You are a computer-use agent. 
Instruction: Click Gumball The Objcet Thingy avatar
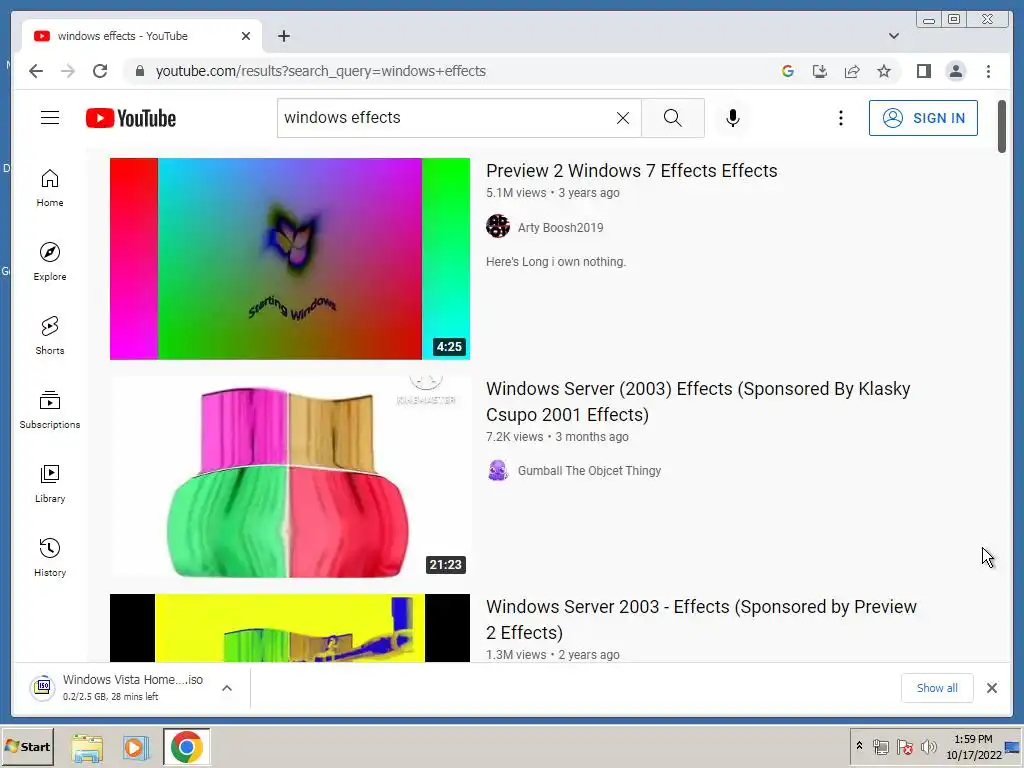pyautogui.click(x=498, y=470)
